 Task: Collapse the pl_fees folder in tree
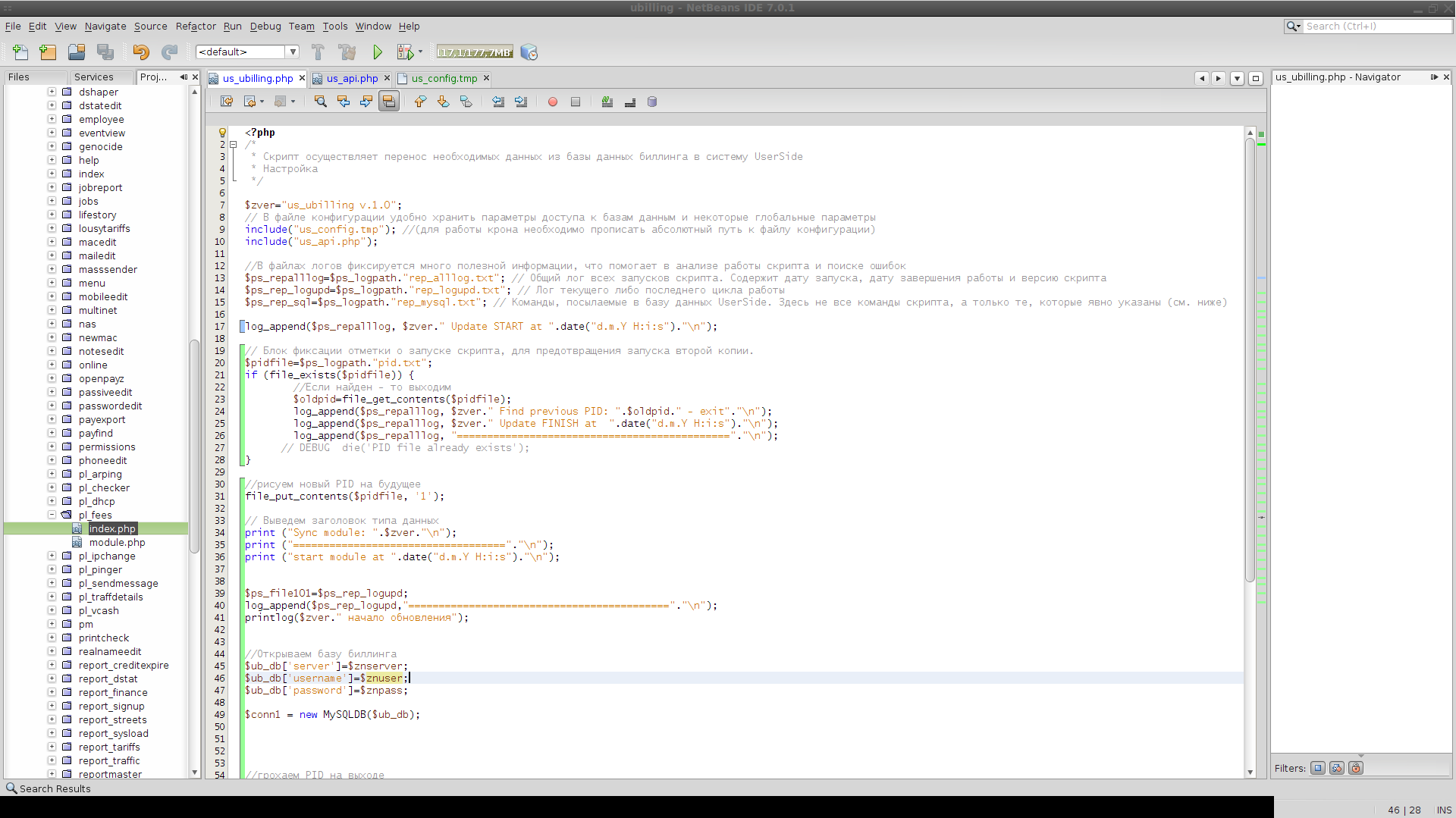pyautogui.click(x=52, y=515)
